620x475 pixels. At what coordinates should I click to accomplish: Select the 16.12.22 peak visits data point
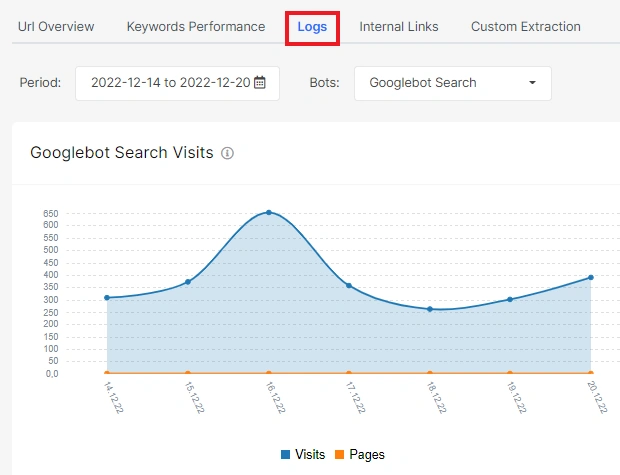(269, 212)
